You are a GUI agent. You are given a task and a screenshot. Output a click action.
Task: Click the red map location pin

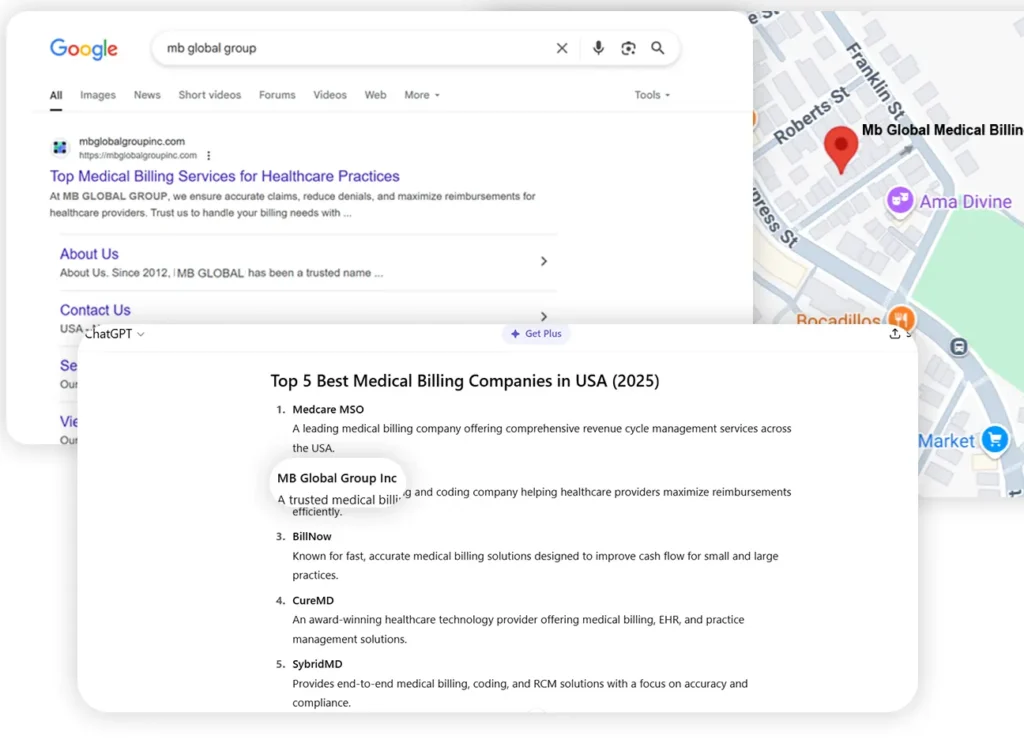(840, 150)
